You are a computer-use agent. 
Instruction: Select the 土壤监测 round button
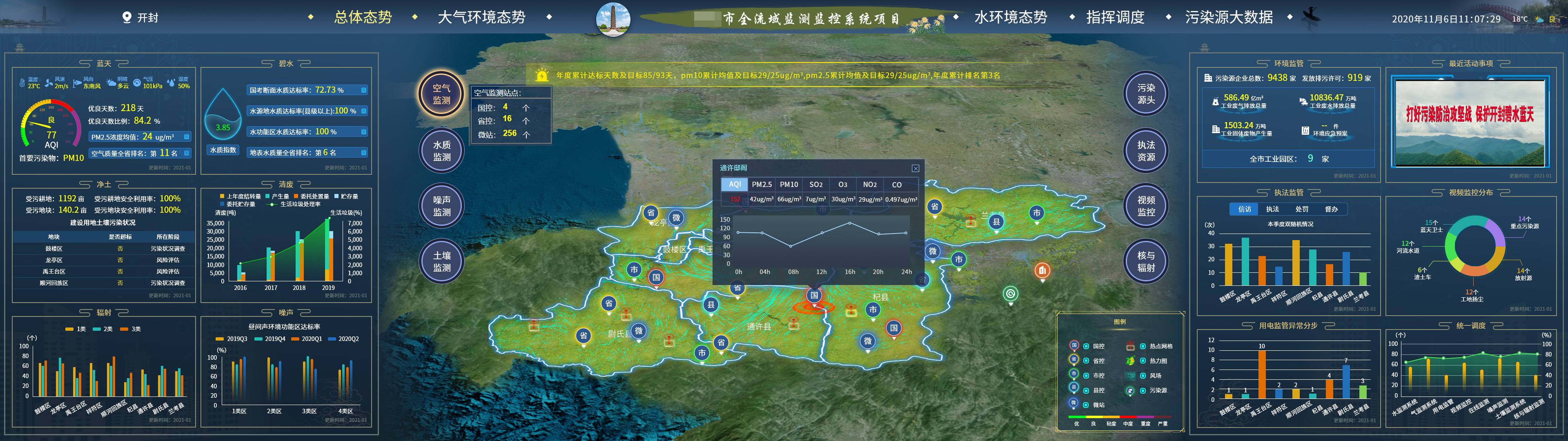coord(441,261)
